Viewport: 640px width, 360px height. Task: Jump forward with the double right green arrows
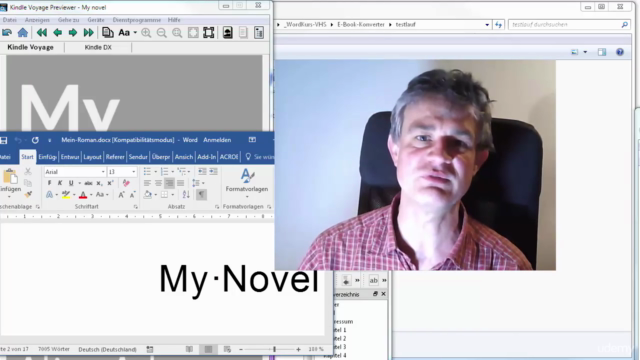click(88, 33)
